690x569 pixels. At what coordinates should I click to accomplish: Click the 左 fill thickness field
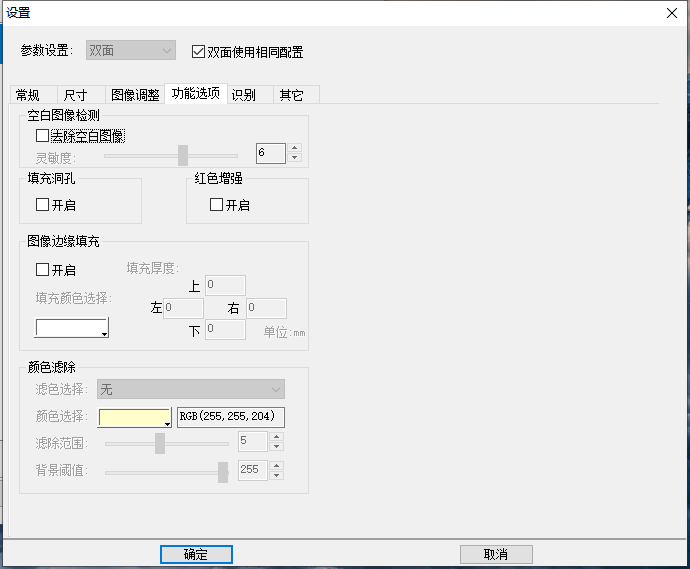pos(184,308)
